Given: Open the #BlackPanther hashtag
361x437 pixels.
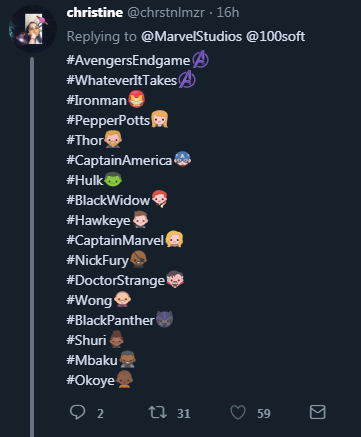Looking at the screenshot, I should (x=110, y=321).
